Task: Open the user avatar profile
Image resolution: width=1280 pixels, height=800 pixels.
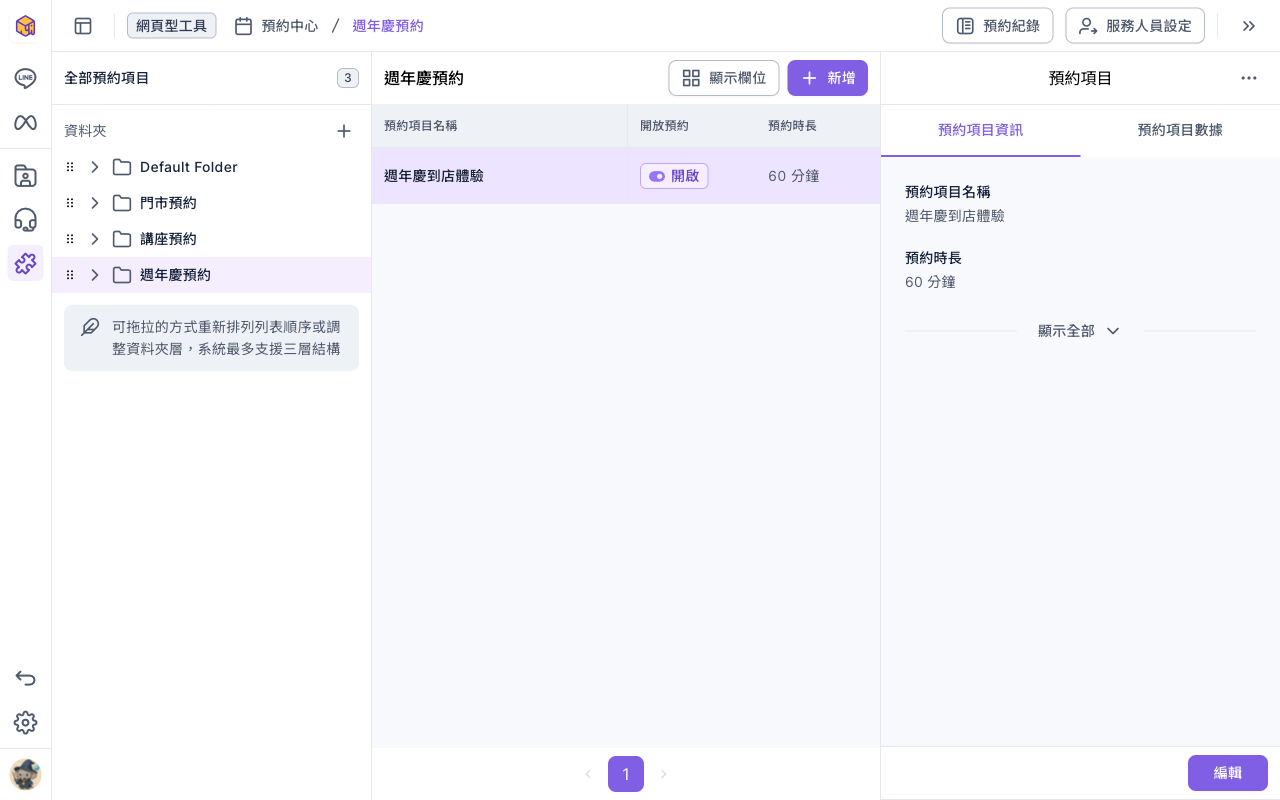Action: pos(25,774)
